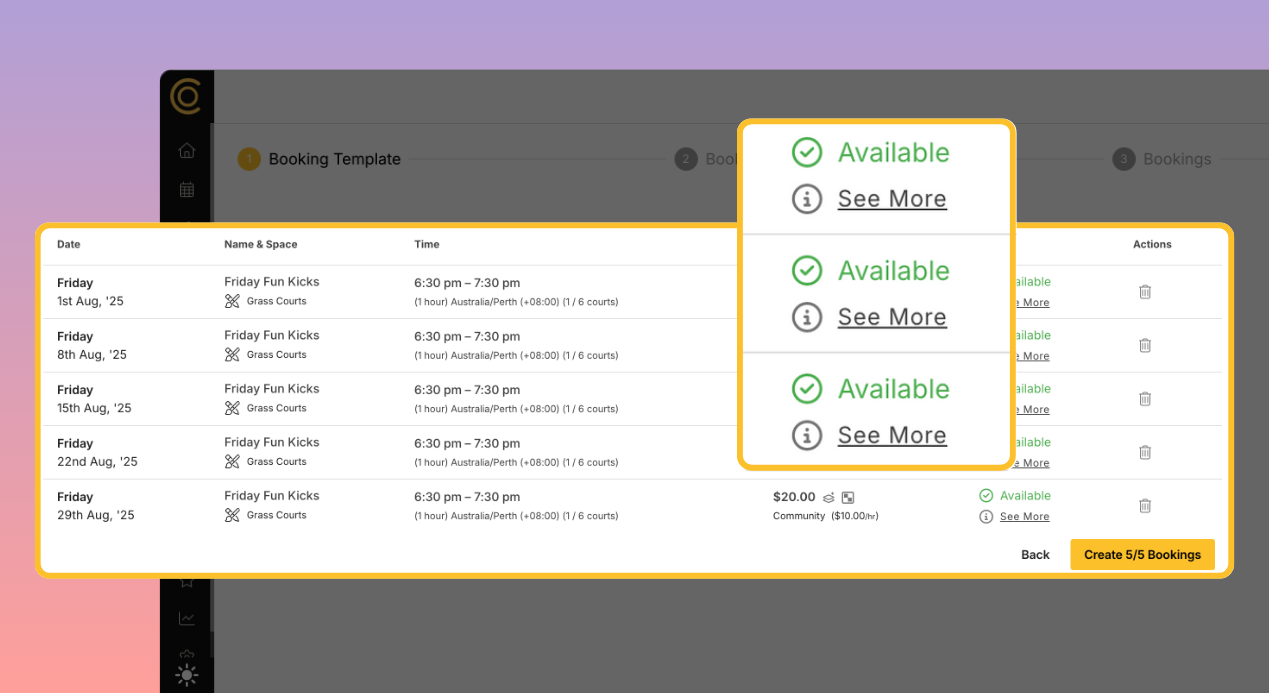
Task: Open the line chart reports icon in sidebar
Action: coord(187,619)
